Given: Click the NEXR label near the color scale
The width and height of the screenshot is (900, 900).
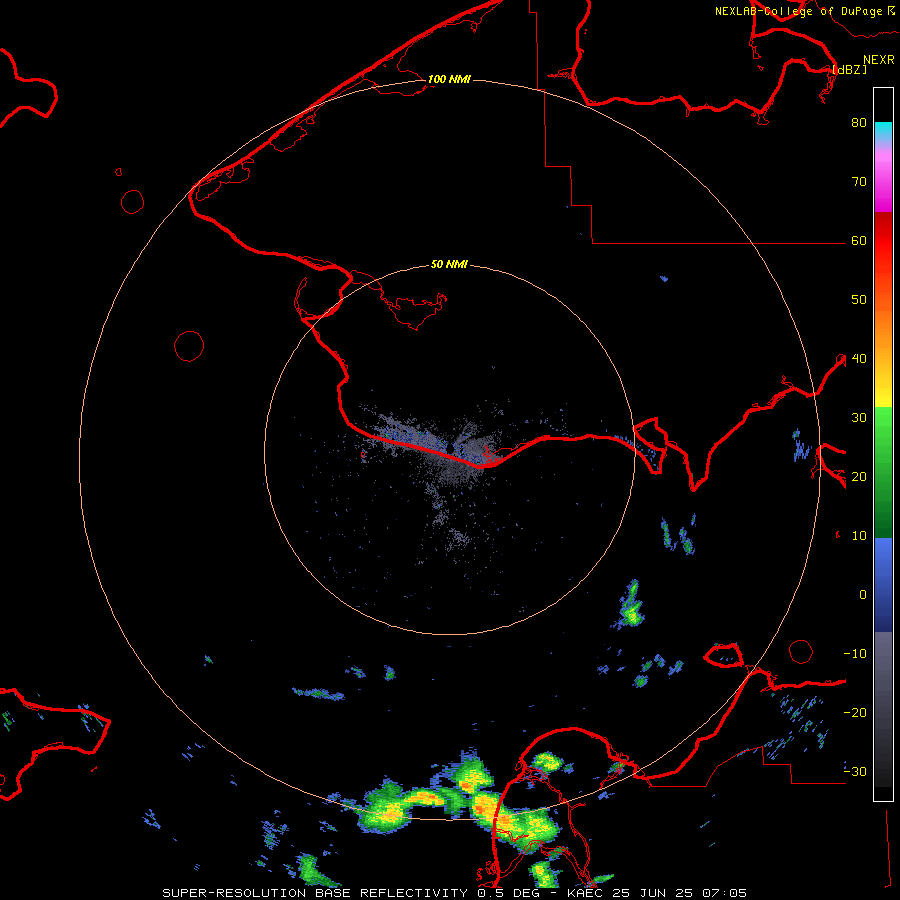Looking at the screenshot, I should pyautogui.click(x=879, y=60).
